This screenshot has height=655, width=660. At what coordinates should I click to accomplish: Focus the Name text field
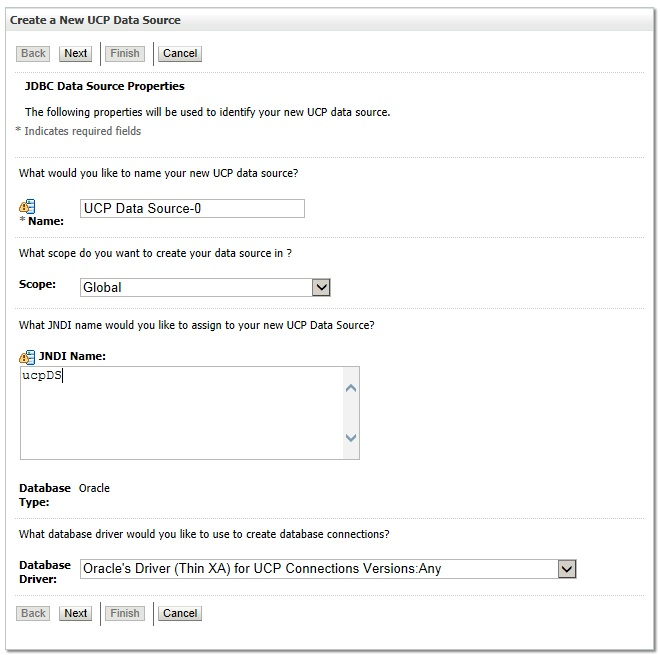click(x=191, y=208)
